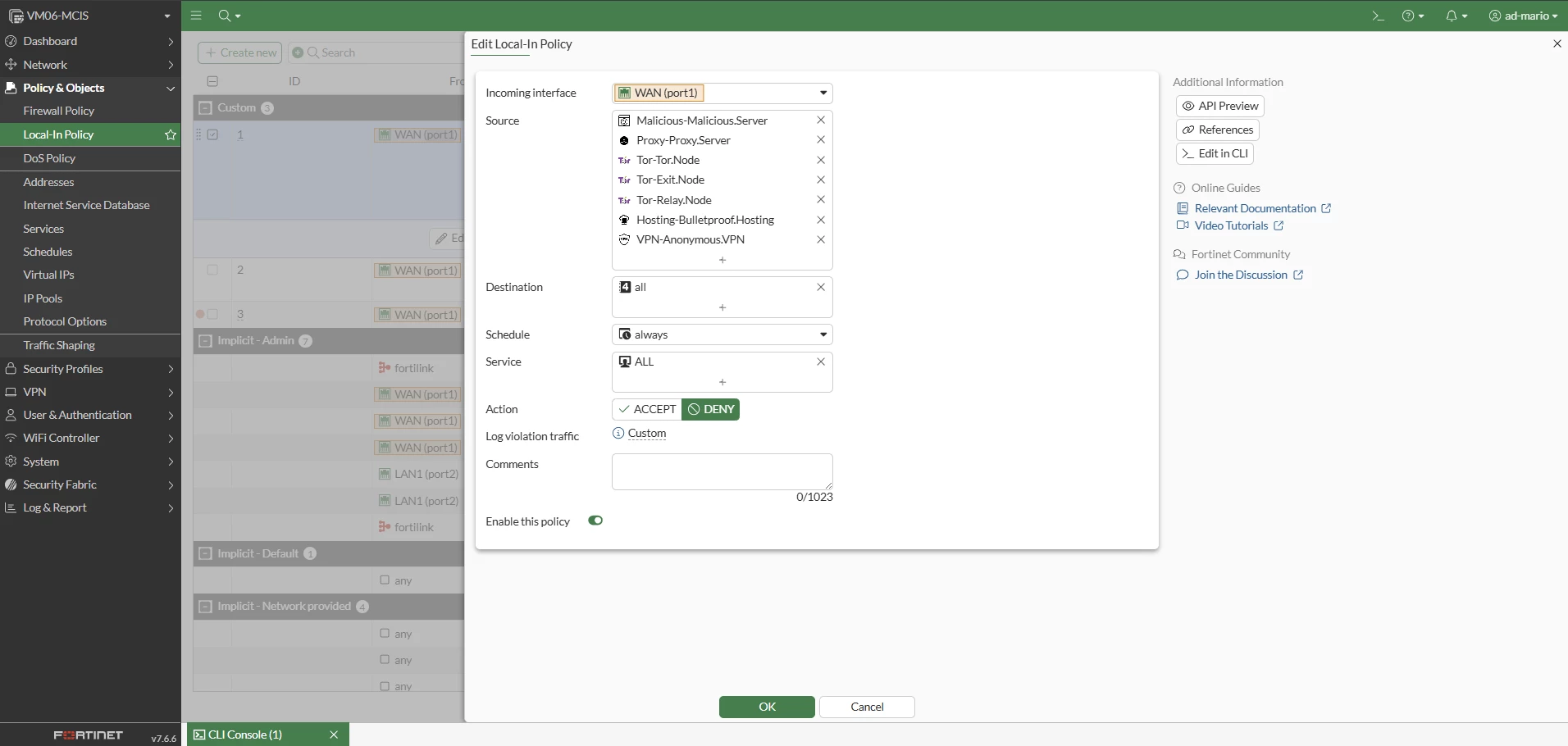Open the Incoming interface dropdown
The width and height of the screenshot is (1568, 746).
[x=722, y=93]
